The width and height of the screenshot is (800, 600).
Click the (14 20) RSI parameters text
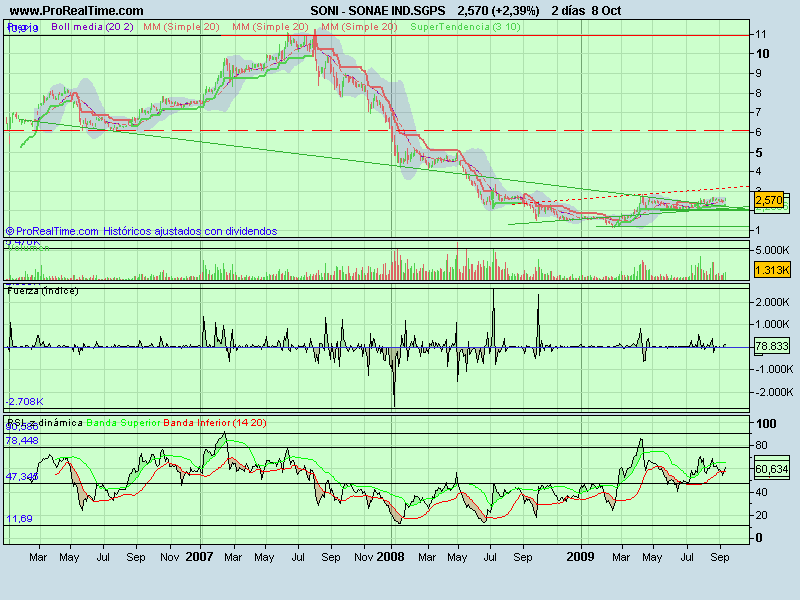[249, 422]
